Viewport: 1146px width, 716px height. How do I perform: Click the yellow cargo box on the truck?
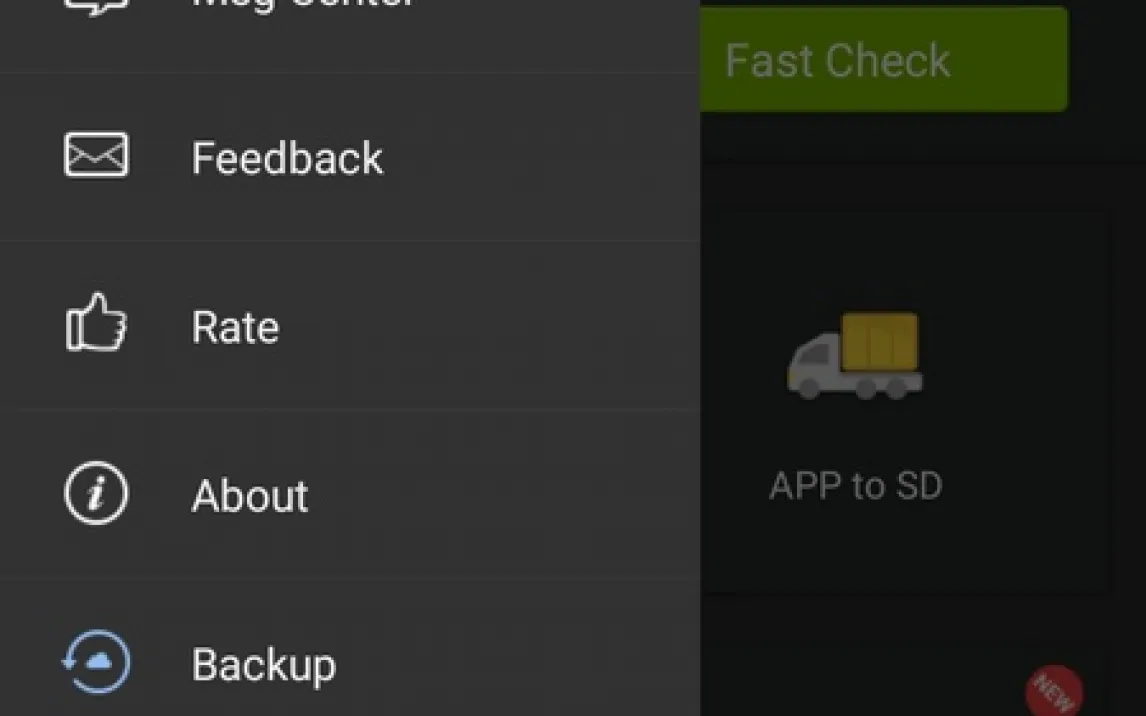(879, 342)
